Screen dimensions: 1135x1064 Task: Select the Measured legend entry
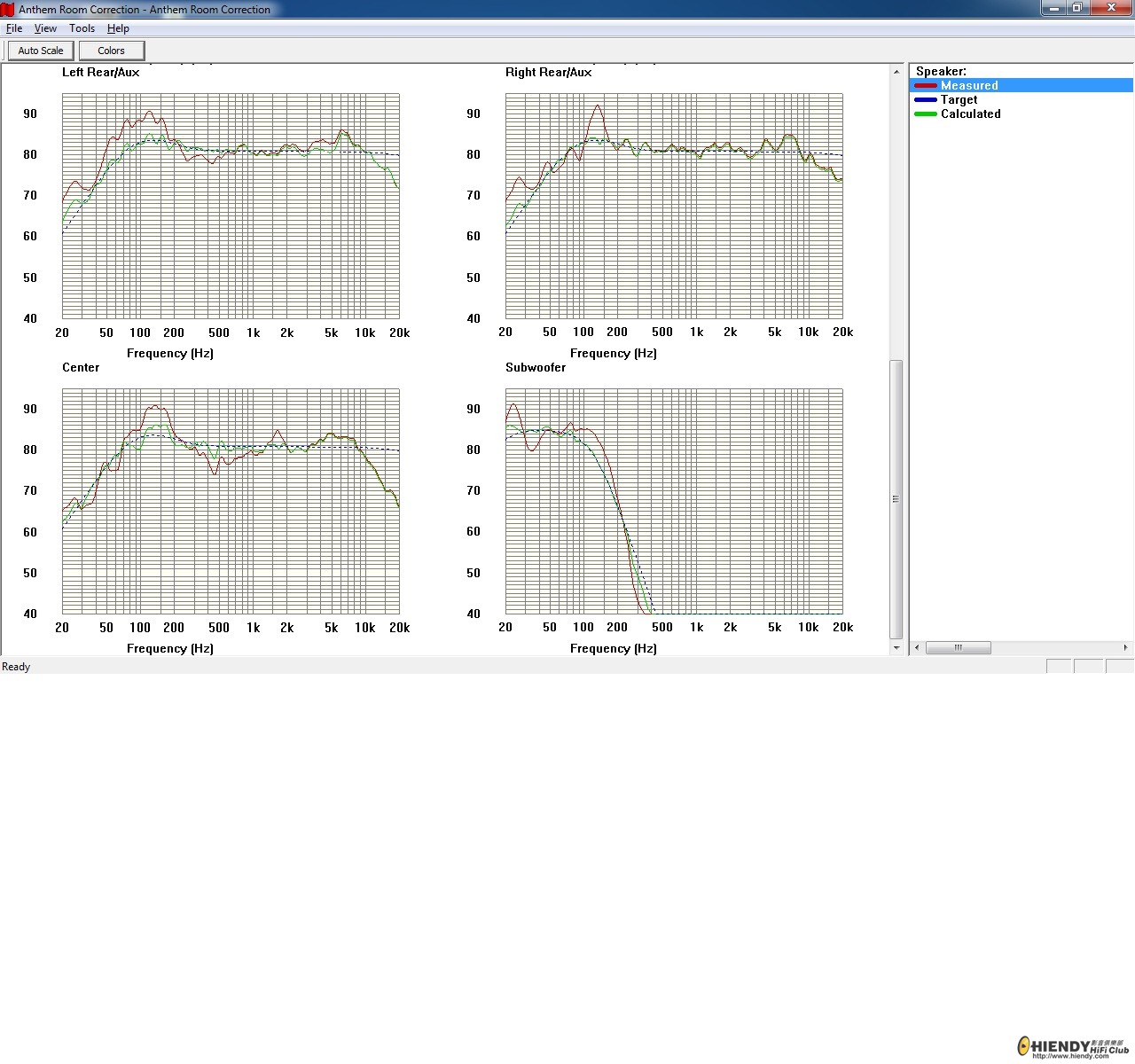969,86
